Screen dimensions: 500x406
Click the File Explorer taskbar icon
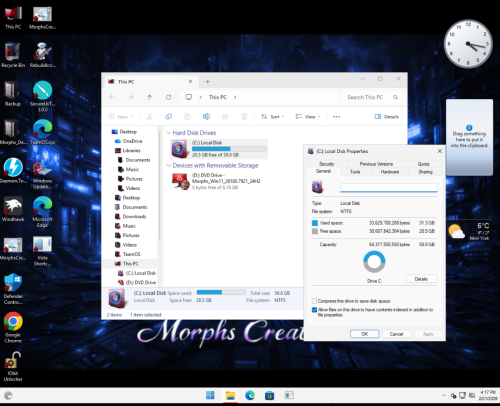tap(230, 395)
